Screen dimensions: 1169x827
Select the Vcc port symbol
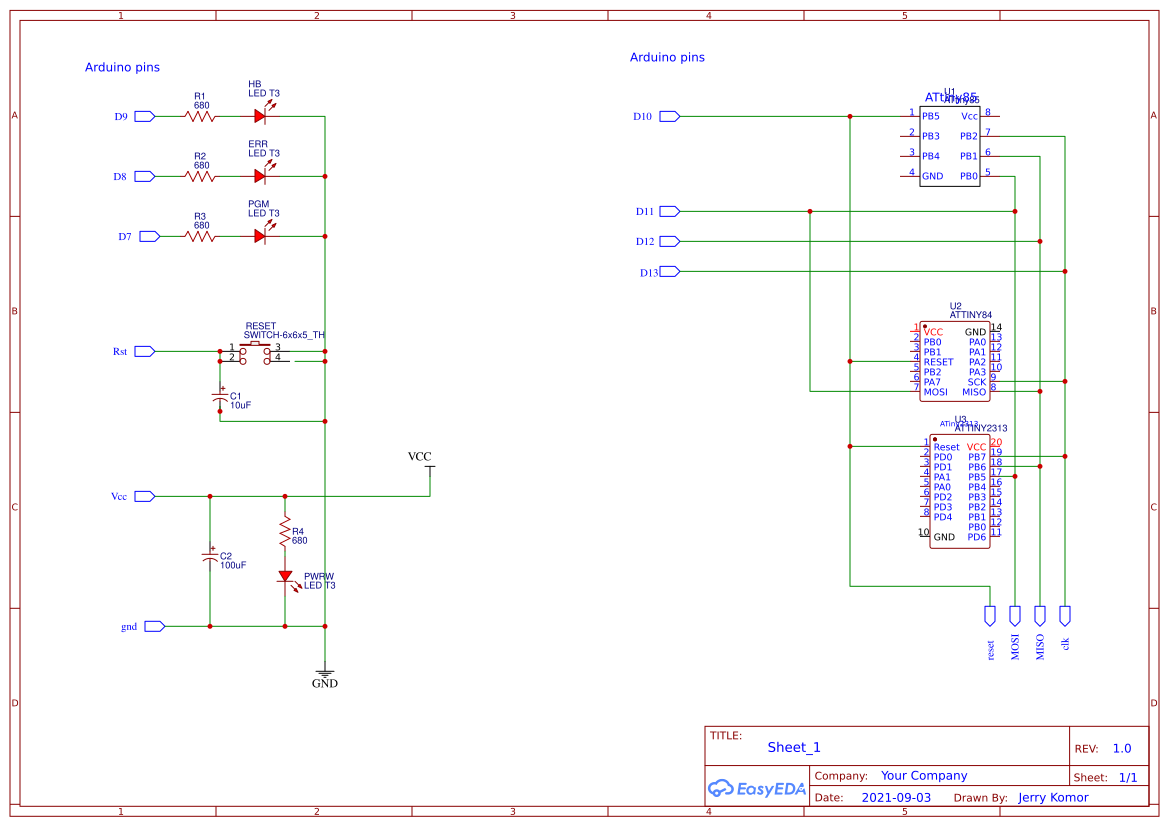144,496
